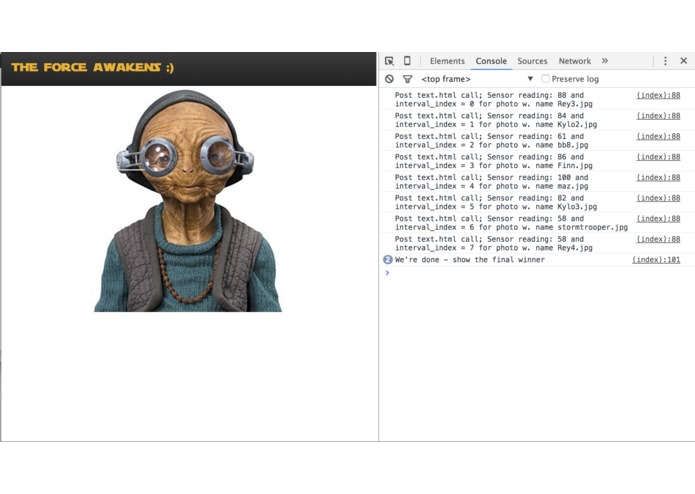Select log text 'Sensor reading: 82 and'

pos(535,198)
